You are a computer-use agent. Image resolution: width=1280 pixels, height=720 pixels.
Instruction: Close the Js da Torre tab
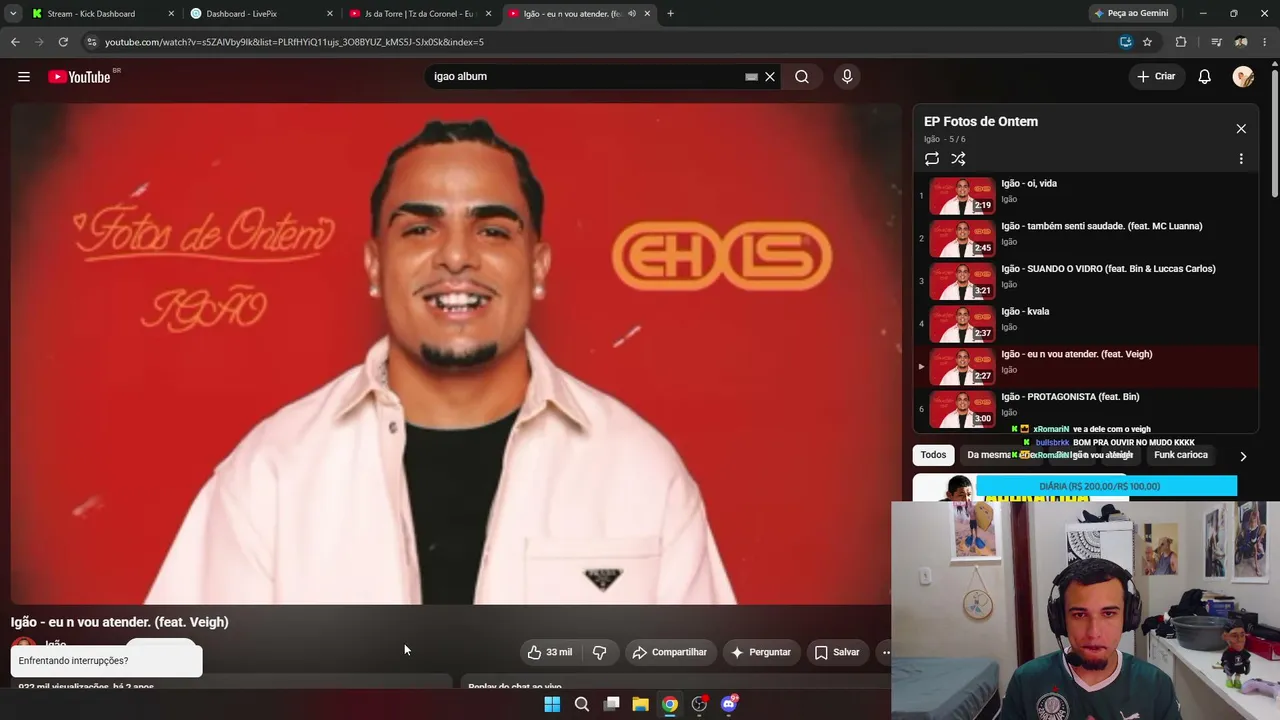(488, 14)
